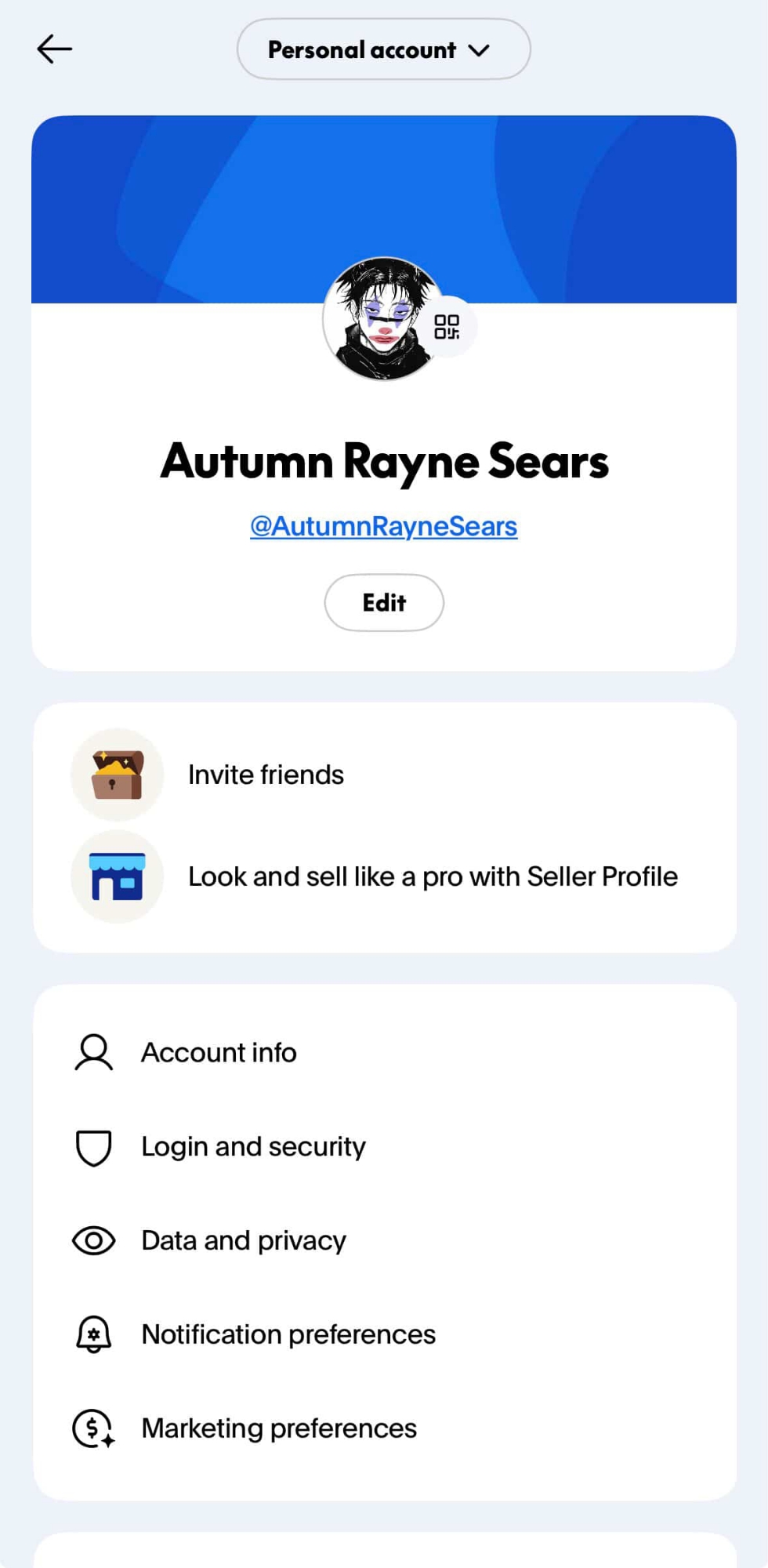Click the clown-face profile picture
This screenshot has height=1568, width=768.
click(379, 319)
